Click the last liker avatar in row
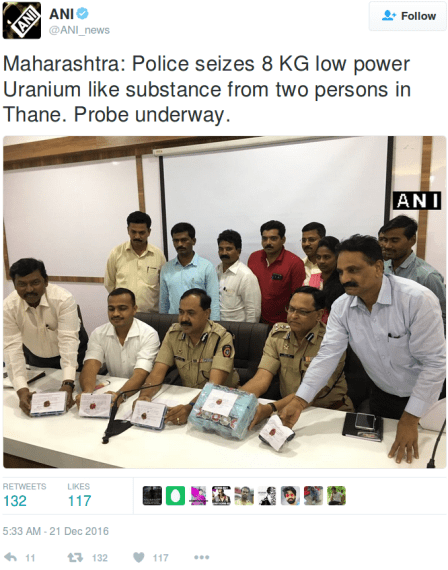The image size is (448, 570). (336, 495)
